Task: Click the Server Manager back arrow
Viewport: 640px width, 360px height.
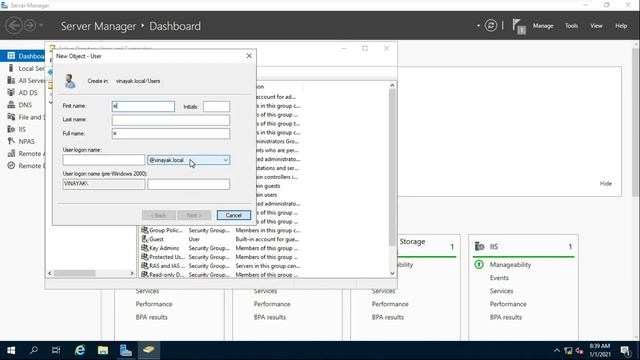Action: 13,25
